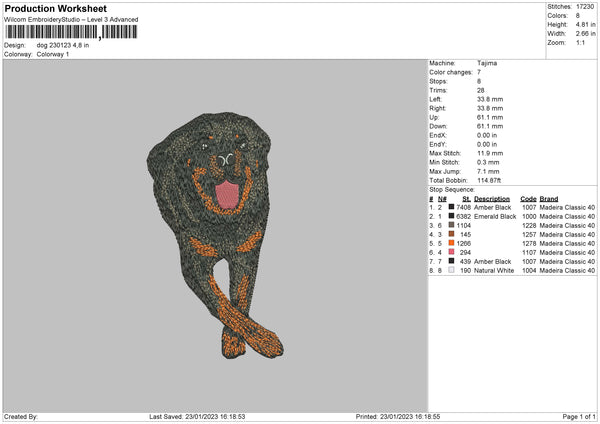The height and width of the screenshot is (424, 600).
Task: Click the barcode under the worksheet title
Action: (70, 32)
